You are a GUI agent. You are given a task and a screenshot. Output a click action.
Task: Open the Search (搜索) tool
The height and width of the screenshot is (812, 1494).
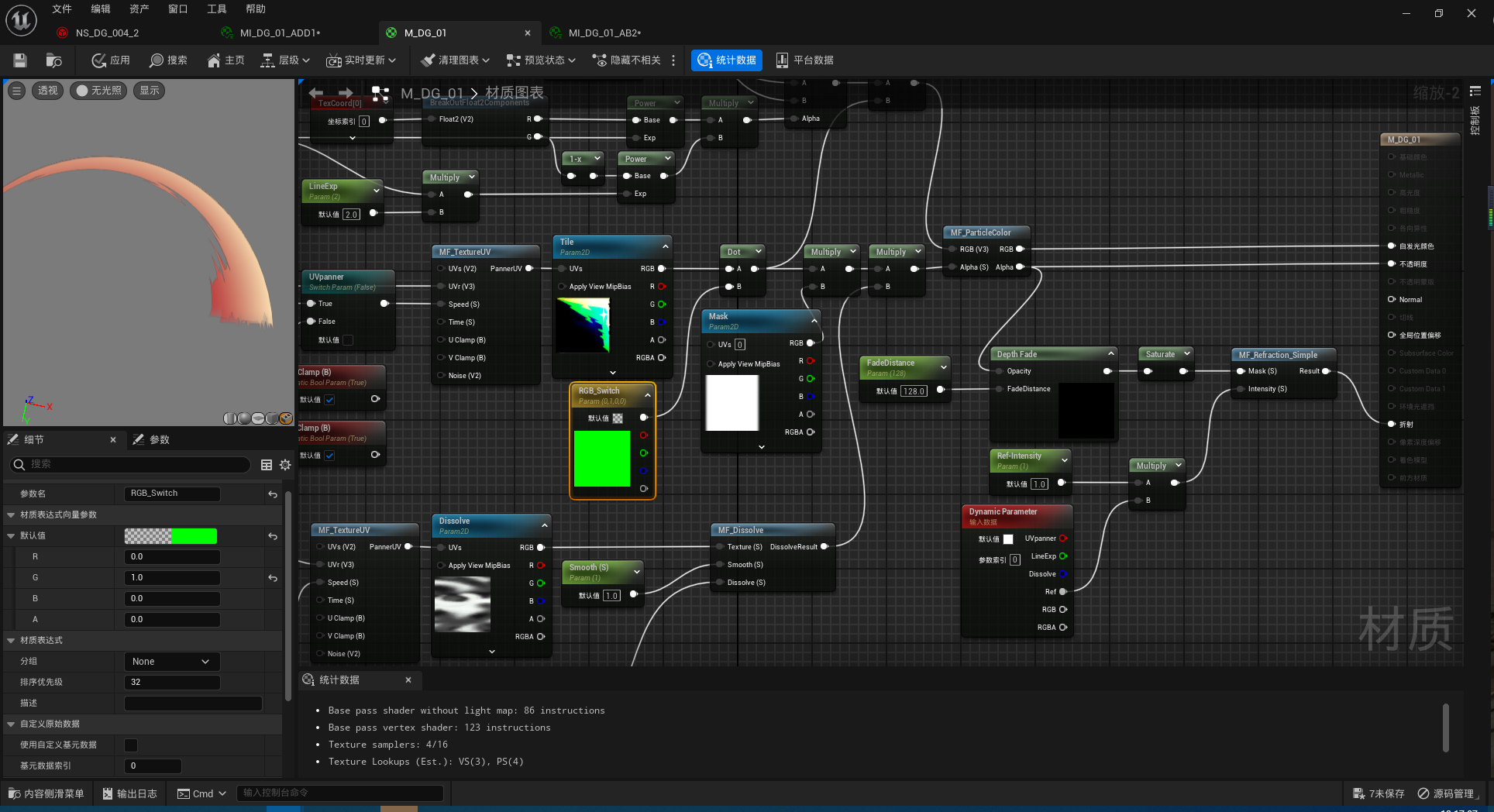(168, 60)
